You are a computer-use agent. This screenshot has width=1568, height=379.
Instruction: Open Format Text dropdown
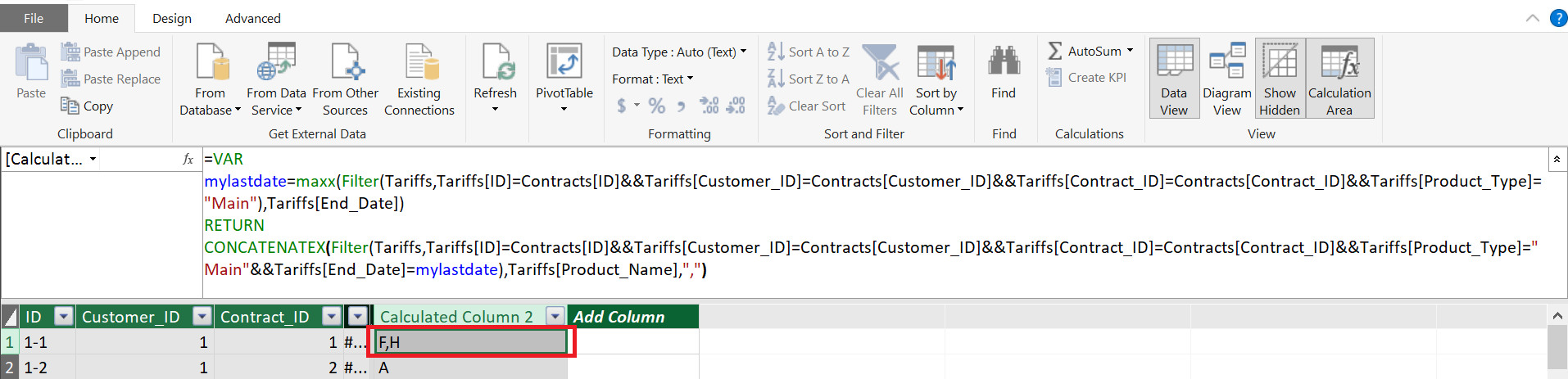click(652, 79)
